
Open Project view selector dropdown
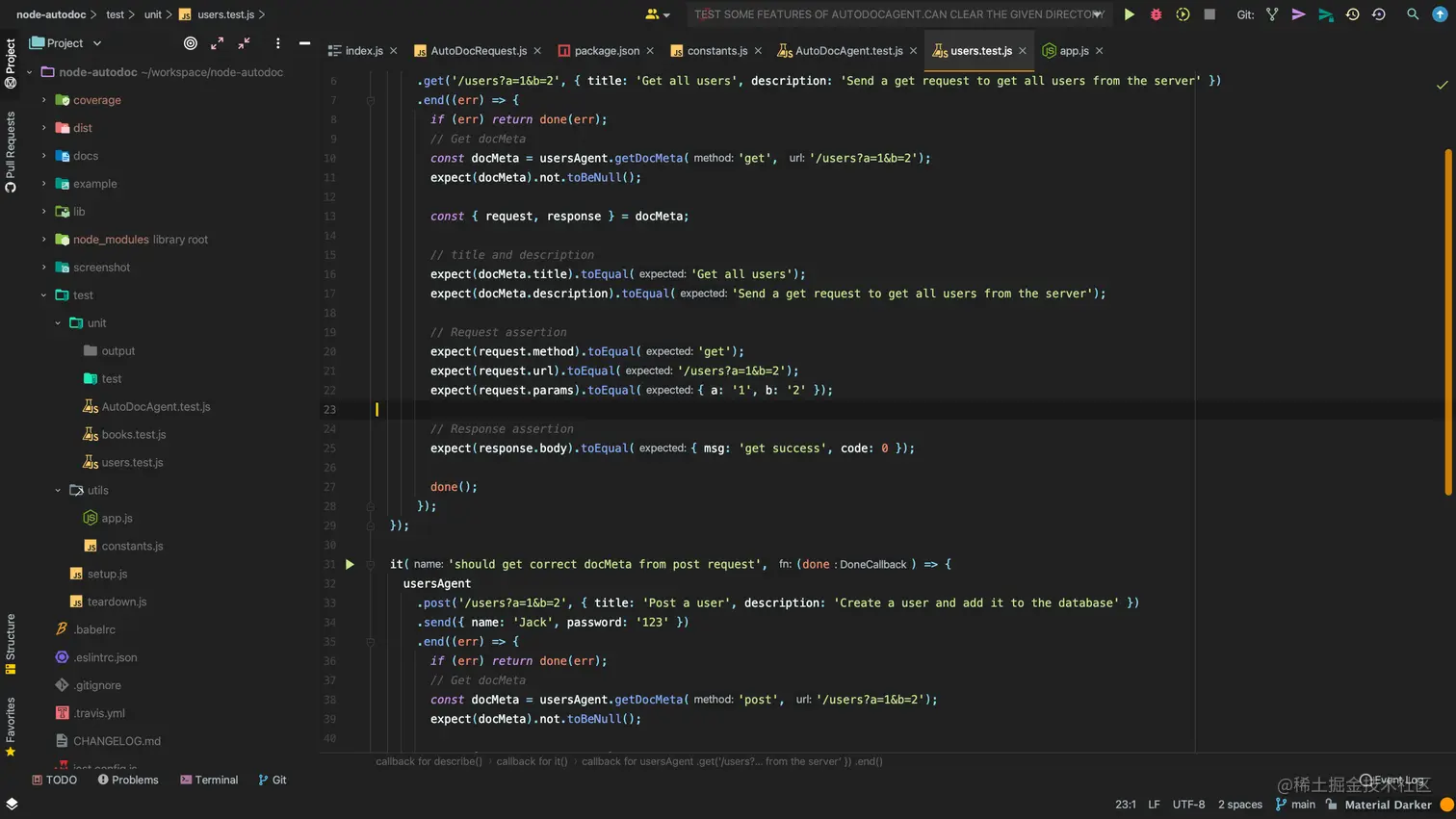pos(65,43)
